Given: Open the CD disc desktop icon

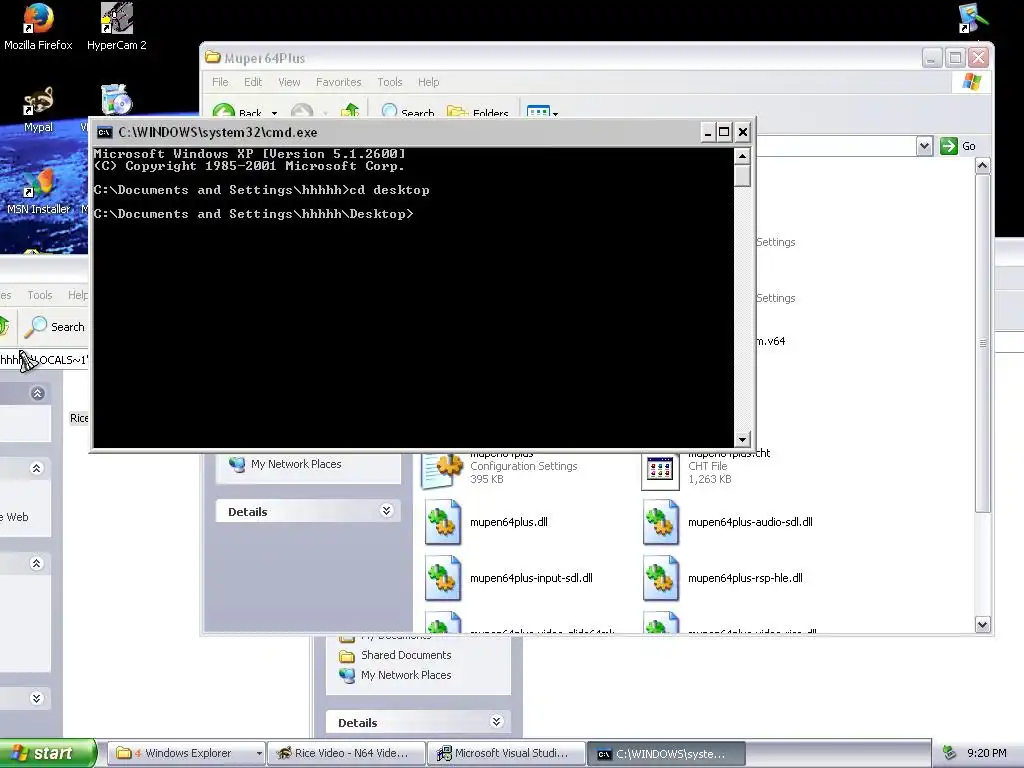Looking at the screenshot, I should coord(116,101).
